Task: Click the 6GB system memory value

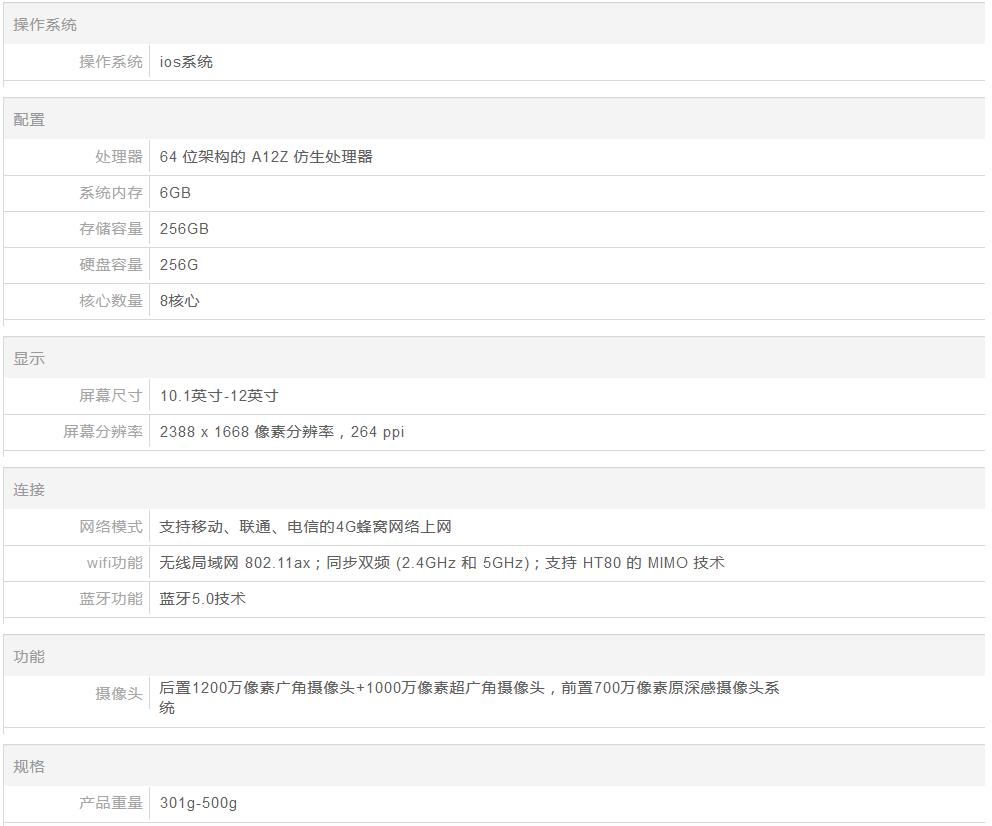Action: point(175,193)
